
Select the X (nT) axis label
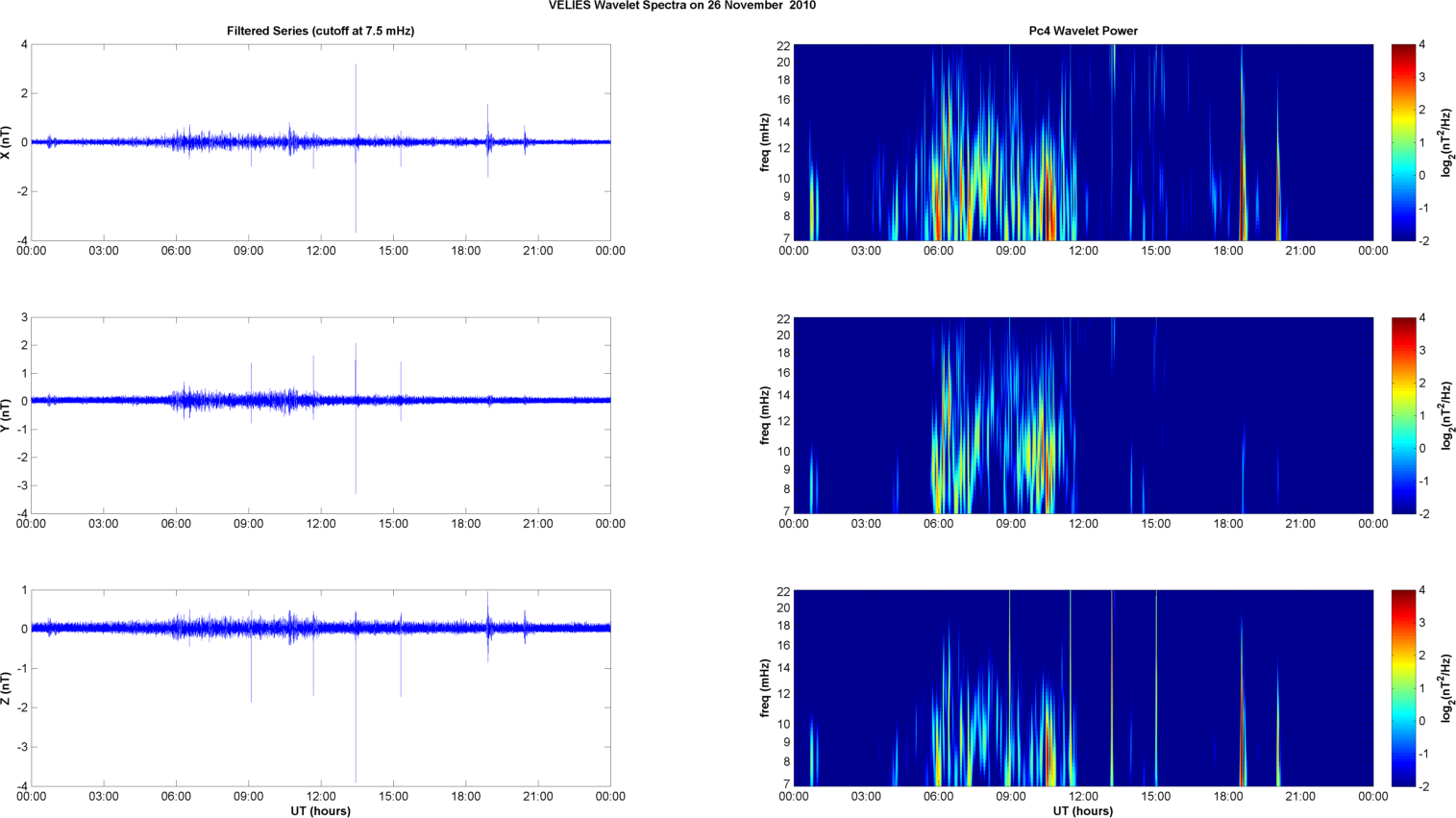click(7, 142)
